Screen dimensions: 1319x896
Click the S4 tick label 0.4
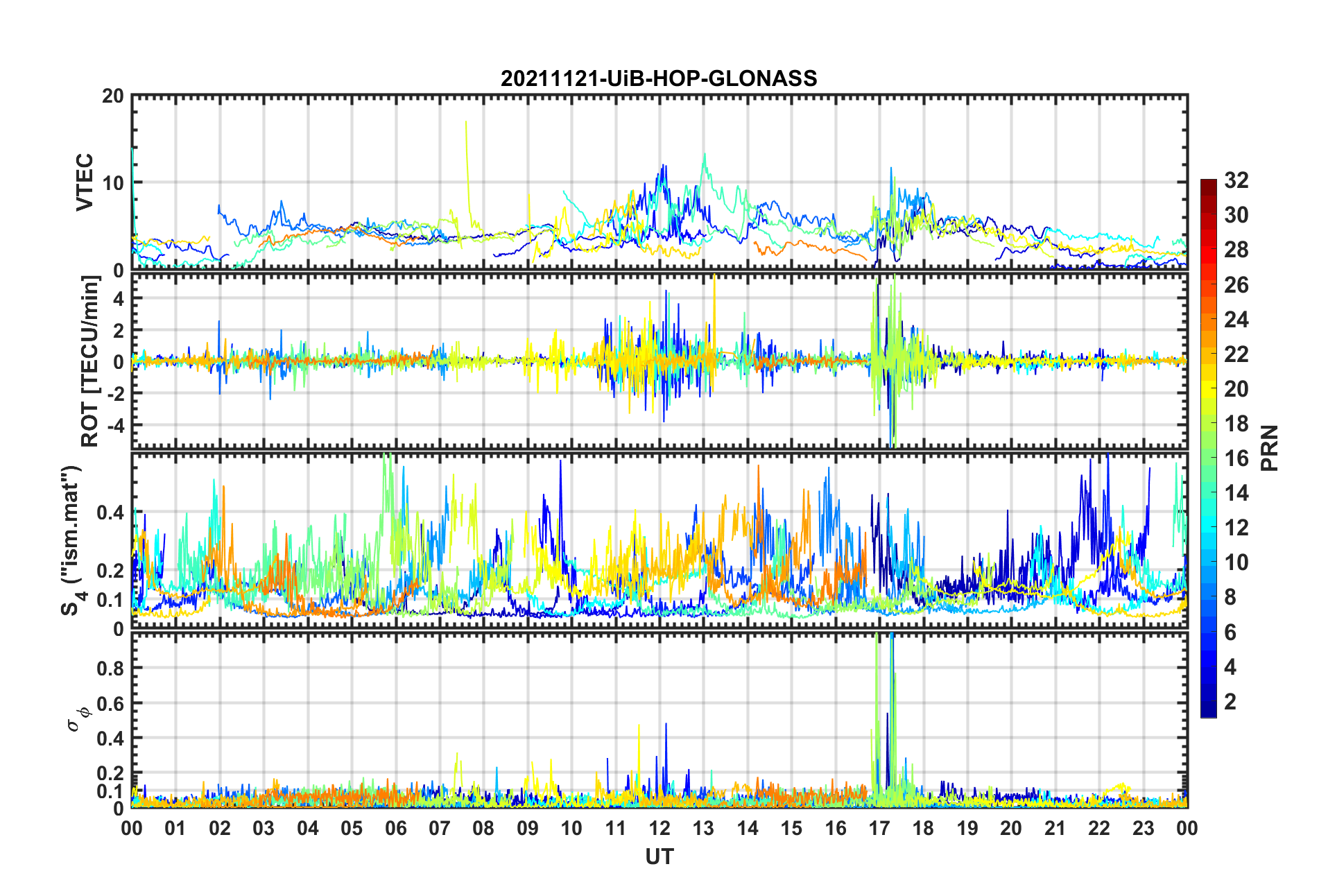click(110, 513)
